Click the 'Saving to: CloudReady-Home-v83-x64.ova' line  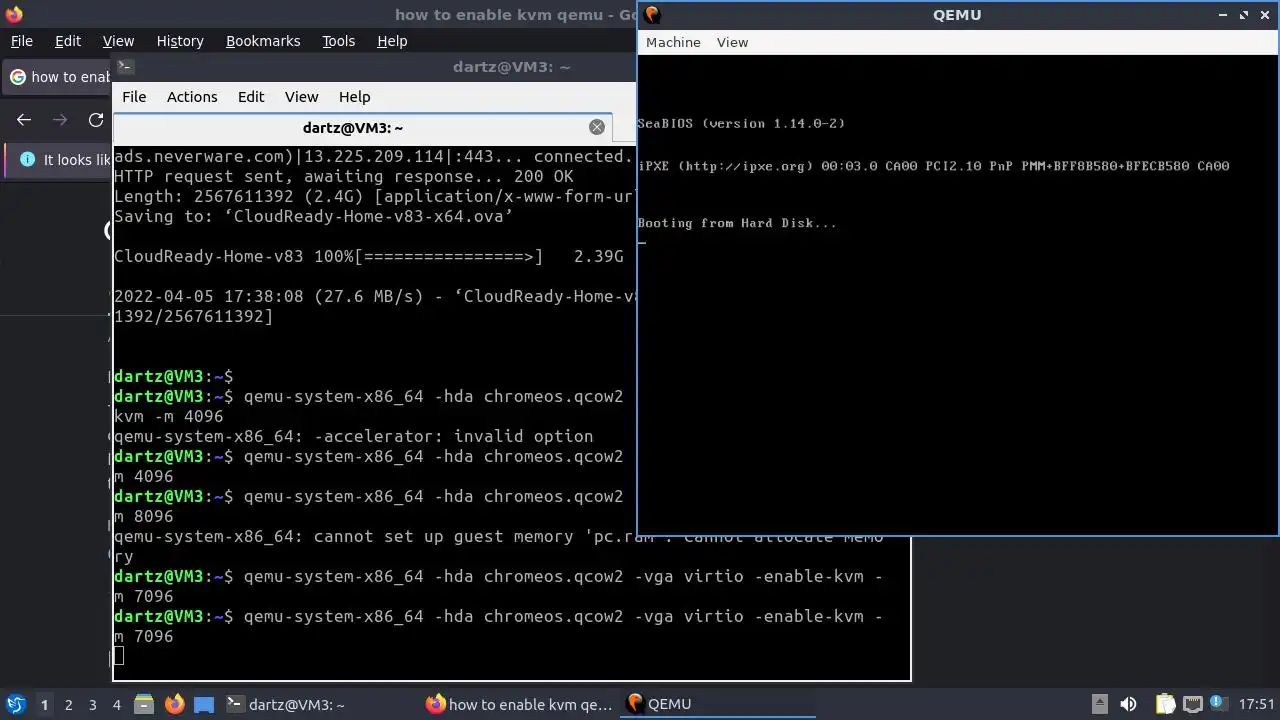[313, 216]
